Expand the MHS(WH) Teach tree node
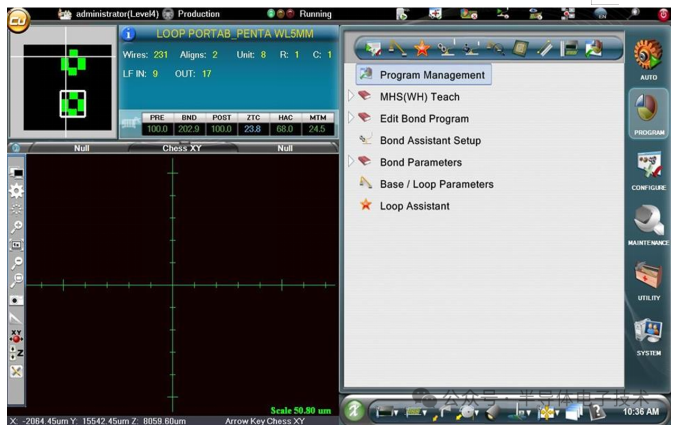This screenshot has width=675, height=429. (x=351, y=96)
